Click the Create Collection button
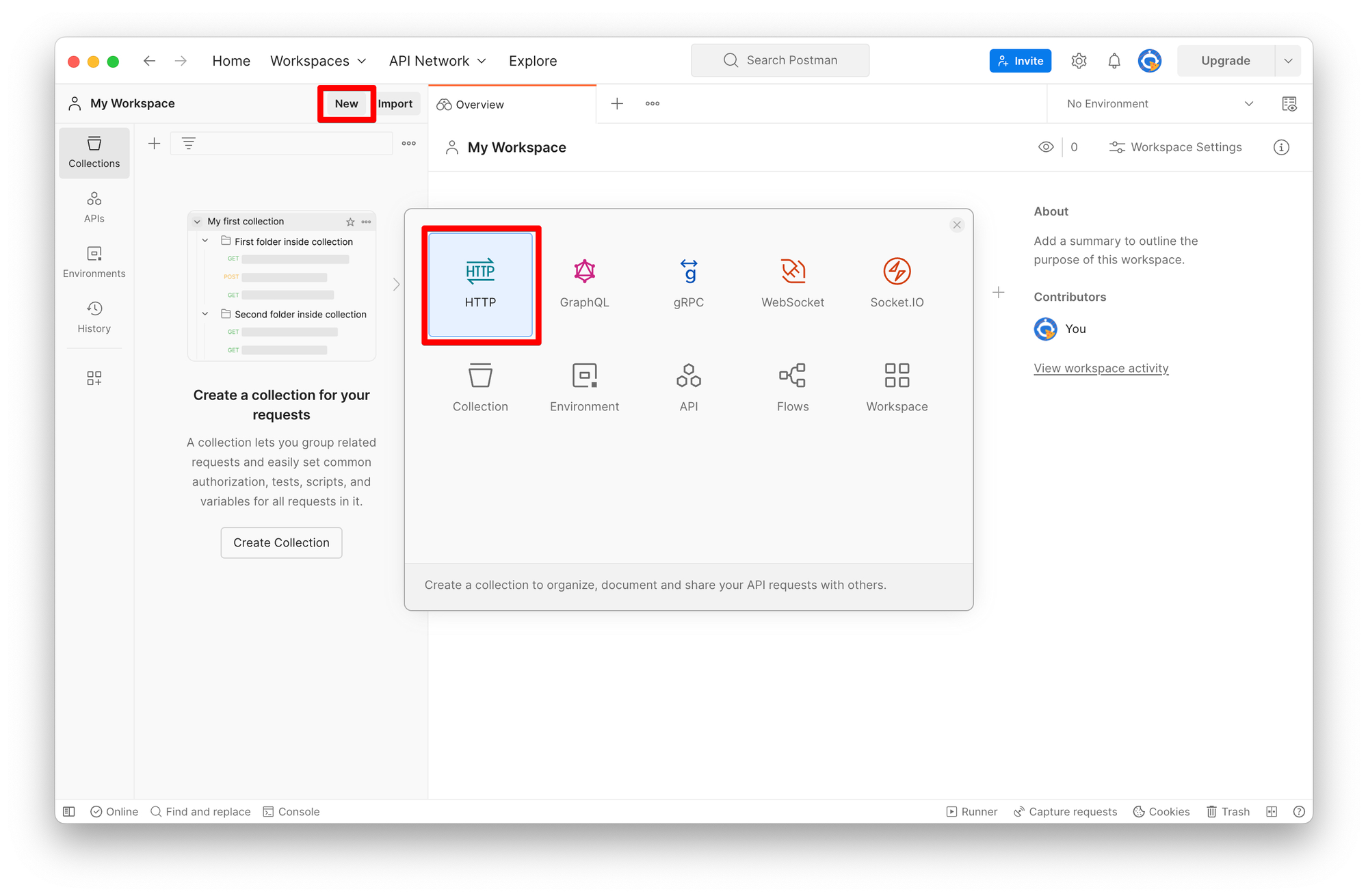The width and height of the screenshot is (1368, 896). coord(281,542)
